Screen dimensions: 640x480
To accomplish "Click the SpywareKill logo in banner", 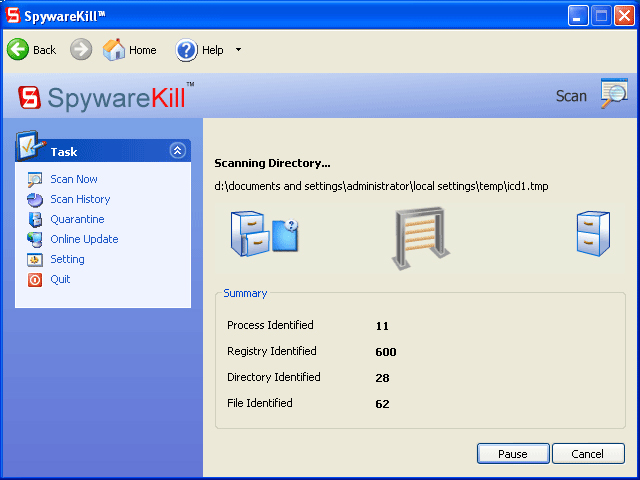I will pos(107,97).
